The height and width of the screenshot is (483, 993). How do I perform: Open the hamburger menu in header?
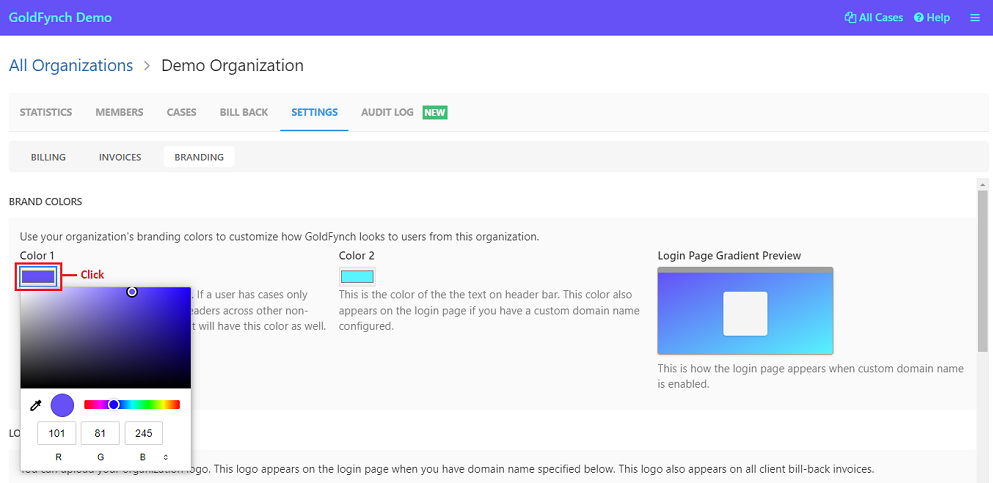(x=974, y=18)
